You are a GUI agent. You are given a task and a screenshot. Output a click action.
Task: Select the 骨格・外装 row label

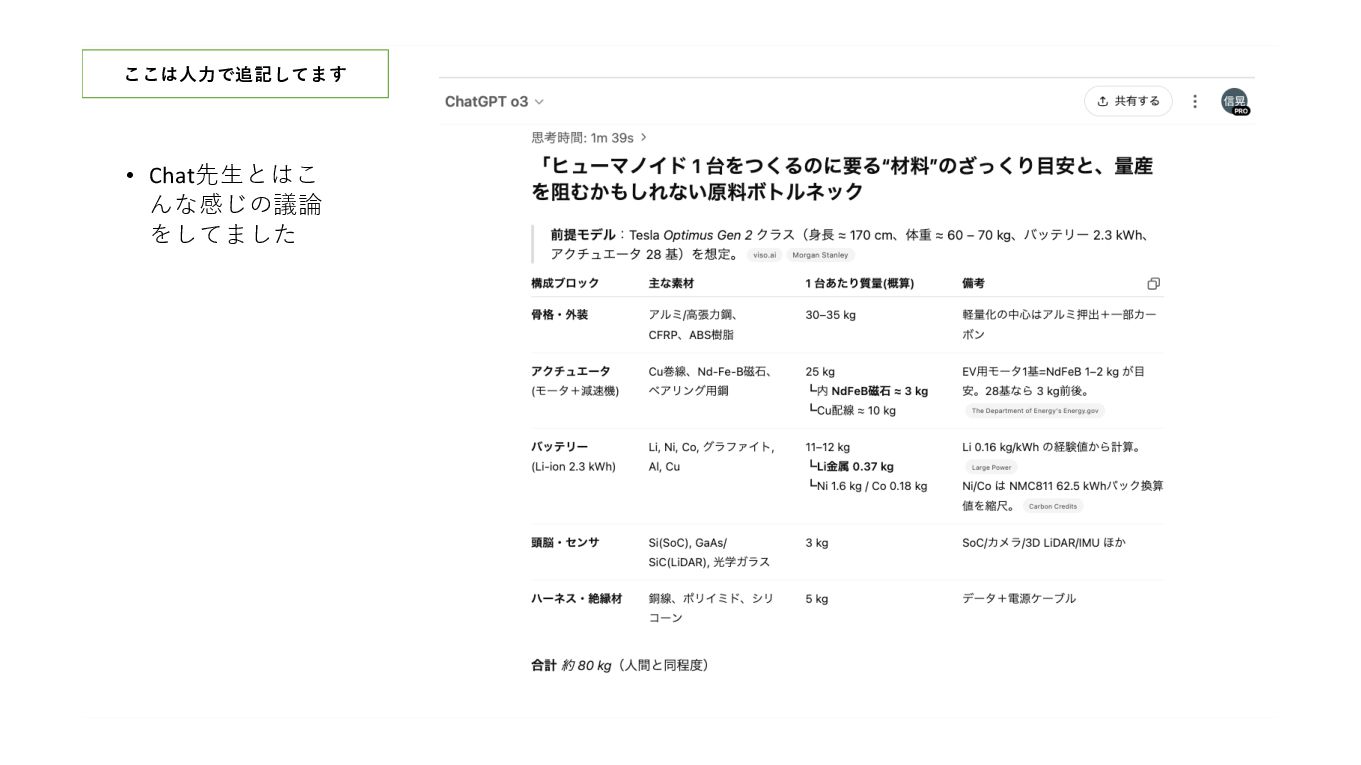coord(559,315)
